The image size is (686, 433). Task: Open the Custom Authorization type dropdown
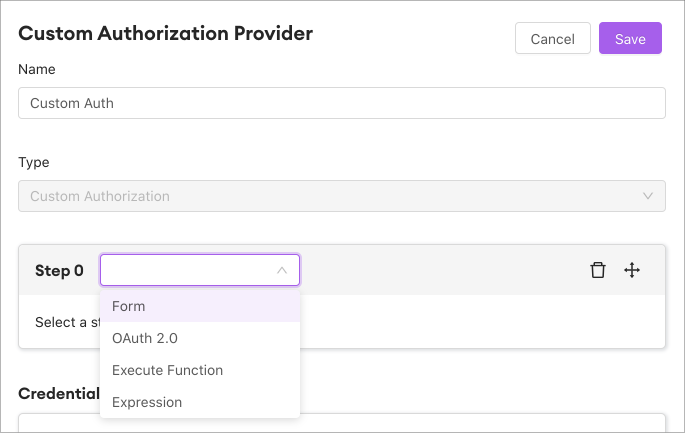click(x=341, y=196)
